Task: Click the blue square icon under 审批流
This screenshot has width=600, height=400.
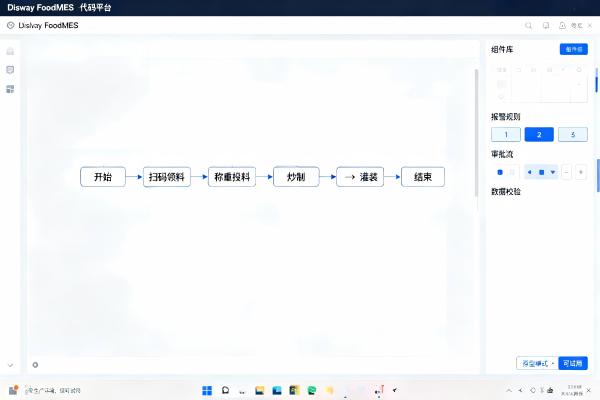Action: (500, 172)
